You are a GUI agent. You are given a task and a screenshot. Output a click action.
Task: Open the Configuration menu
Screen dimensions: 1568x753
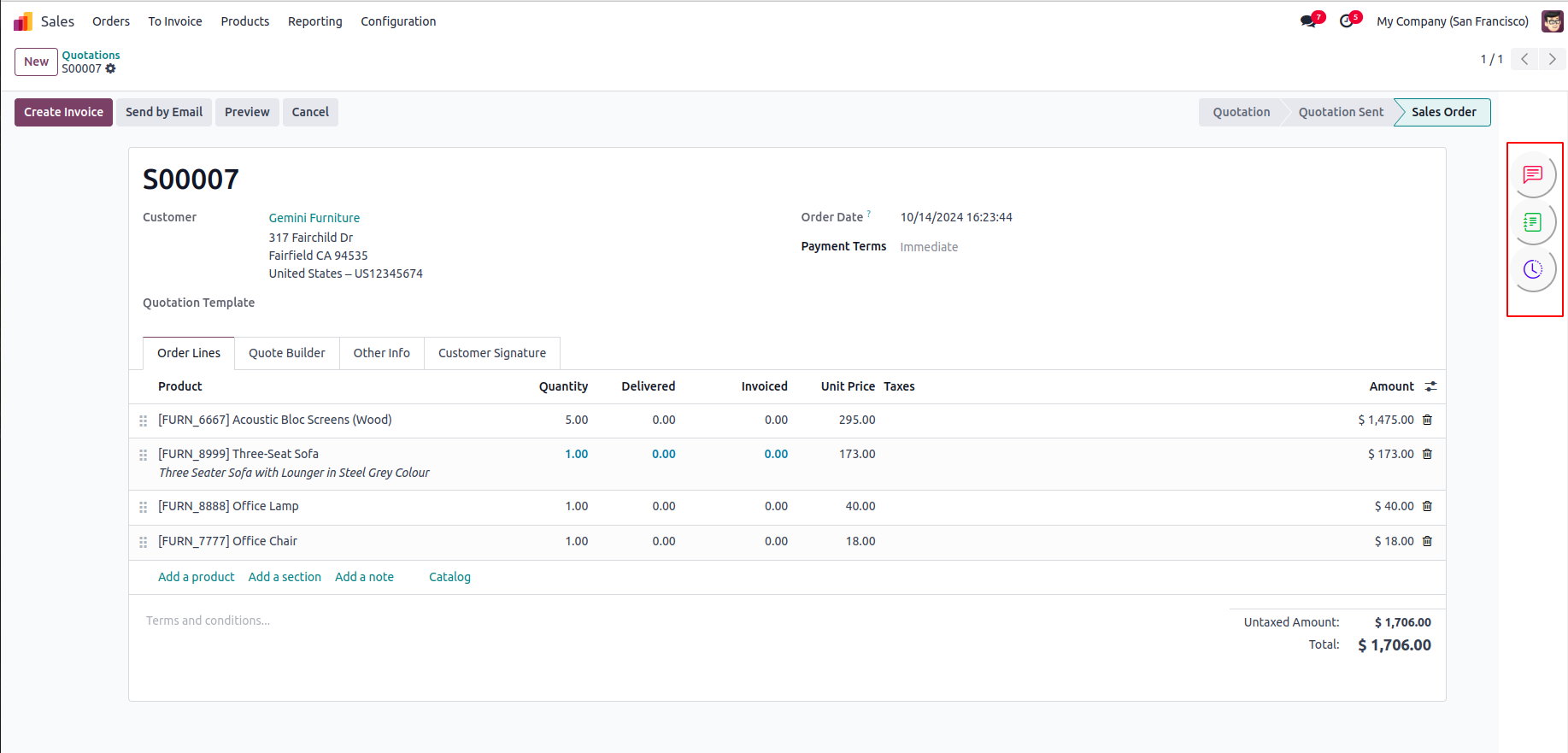[x=398, y=21]
